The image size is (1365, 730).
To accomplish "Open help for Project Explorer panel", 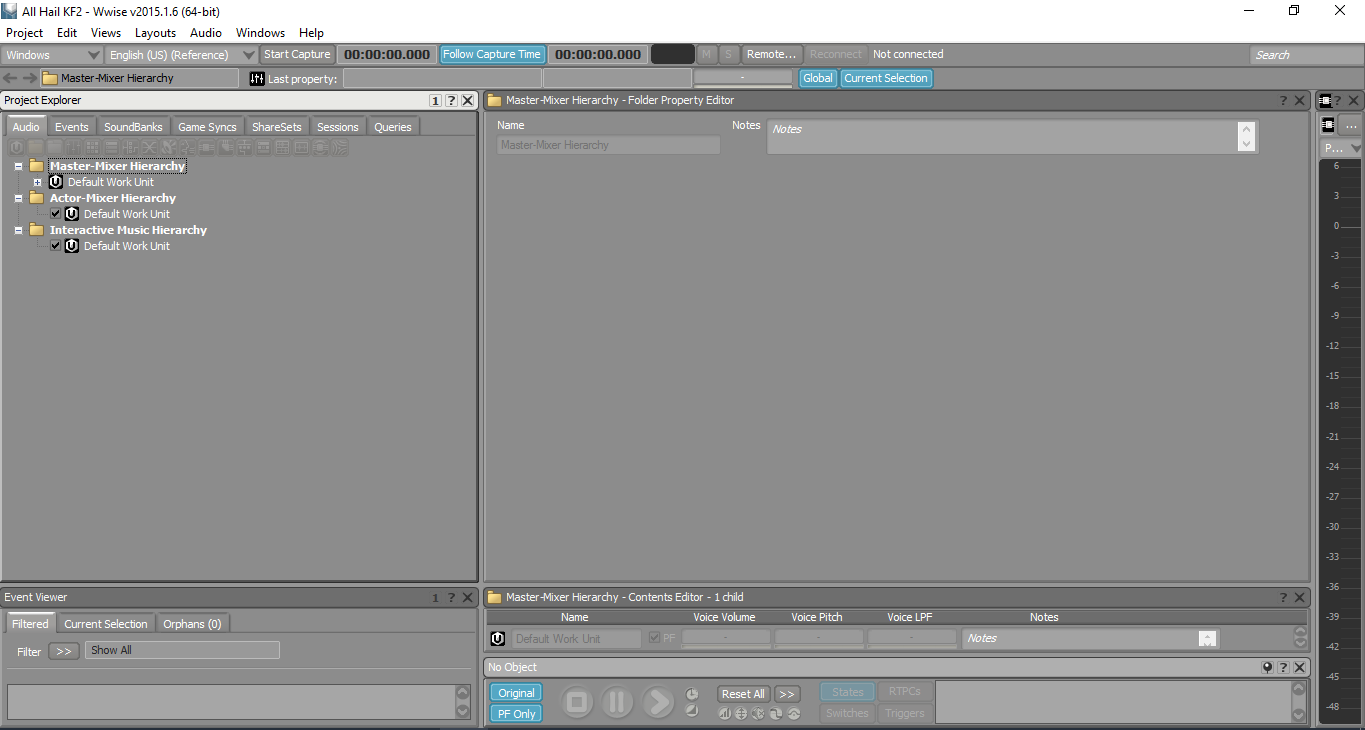I will (451, 100).
